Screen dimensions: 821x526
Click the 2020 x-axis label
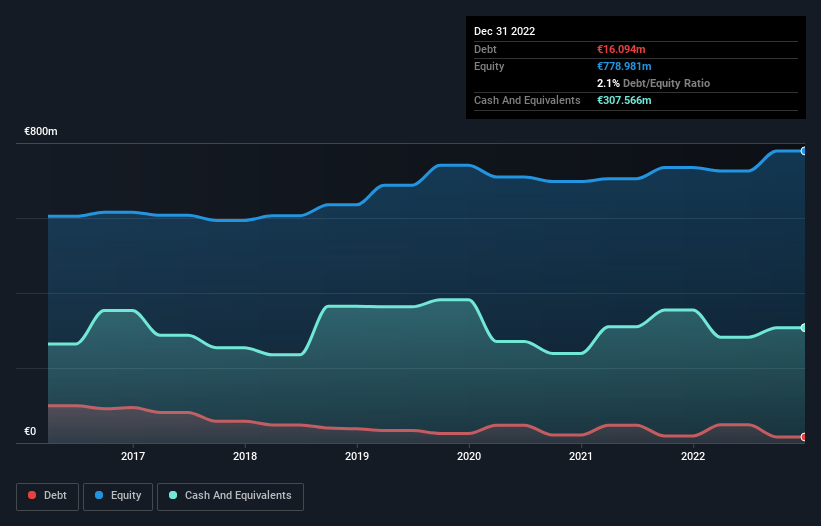tap(469, 456)
